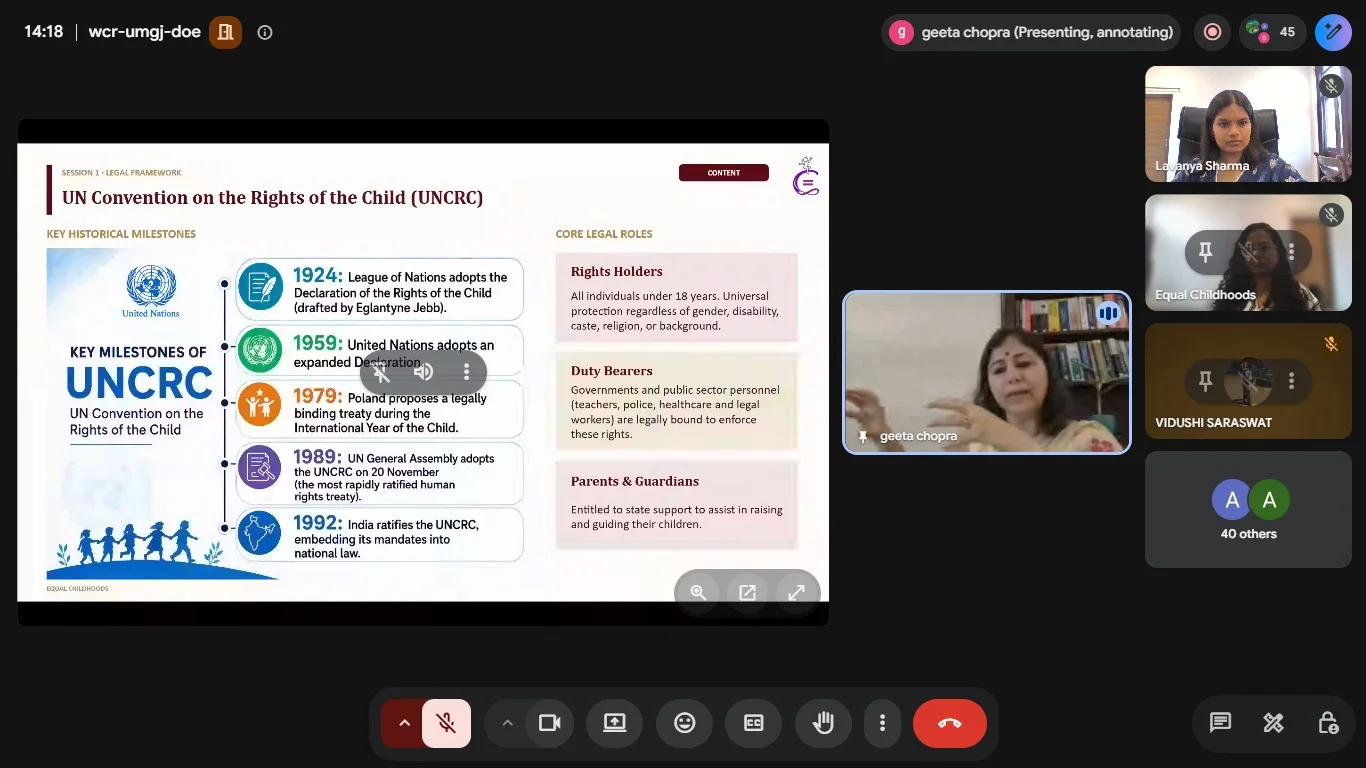
Task: Toggle the camera on or off
Action: [x=549, y=723]
